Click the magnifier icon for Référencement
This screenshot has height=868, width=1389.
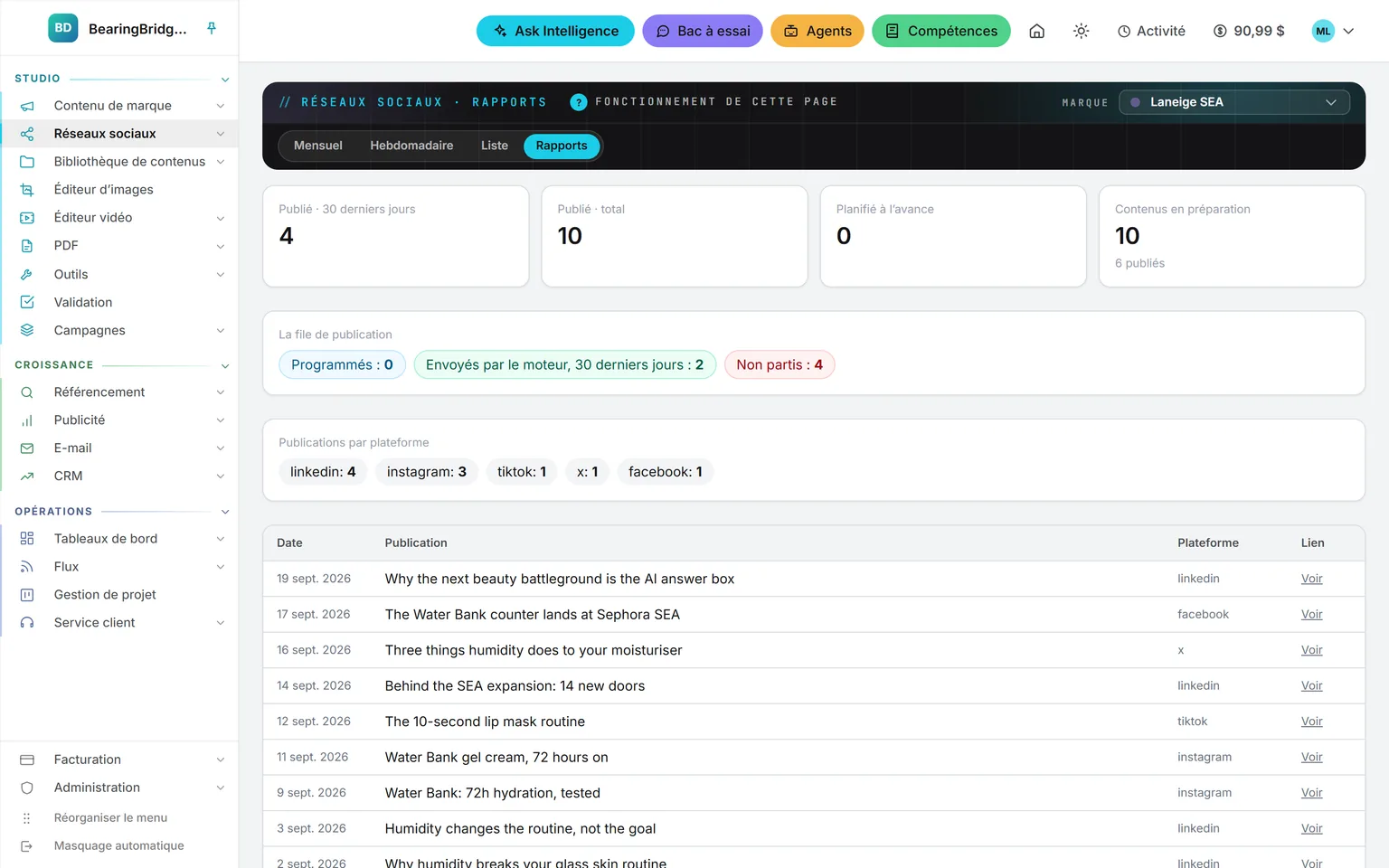point(27,392)
